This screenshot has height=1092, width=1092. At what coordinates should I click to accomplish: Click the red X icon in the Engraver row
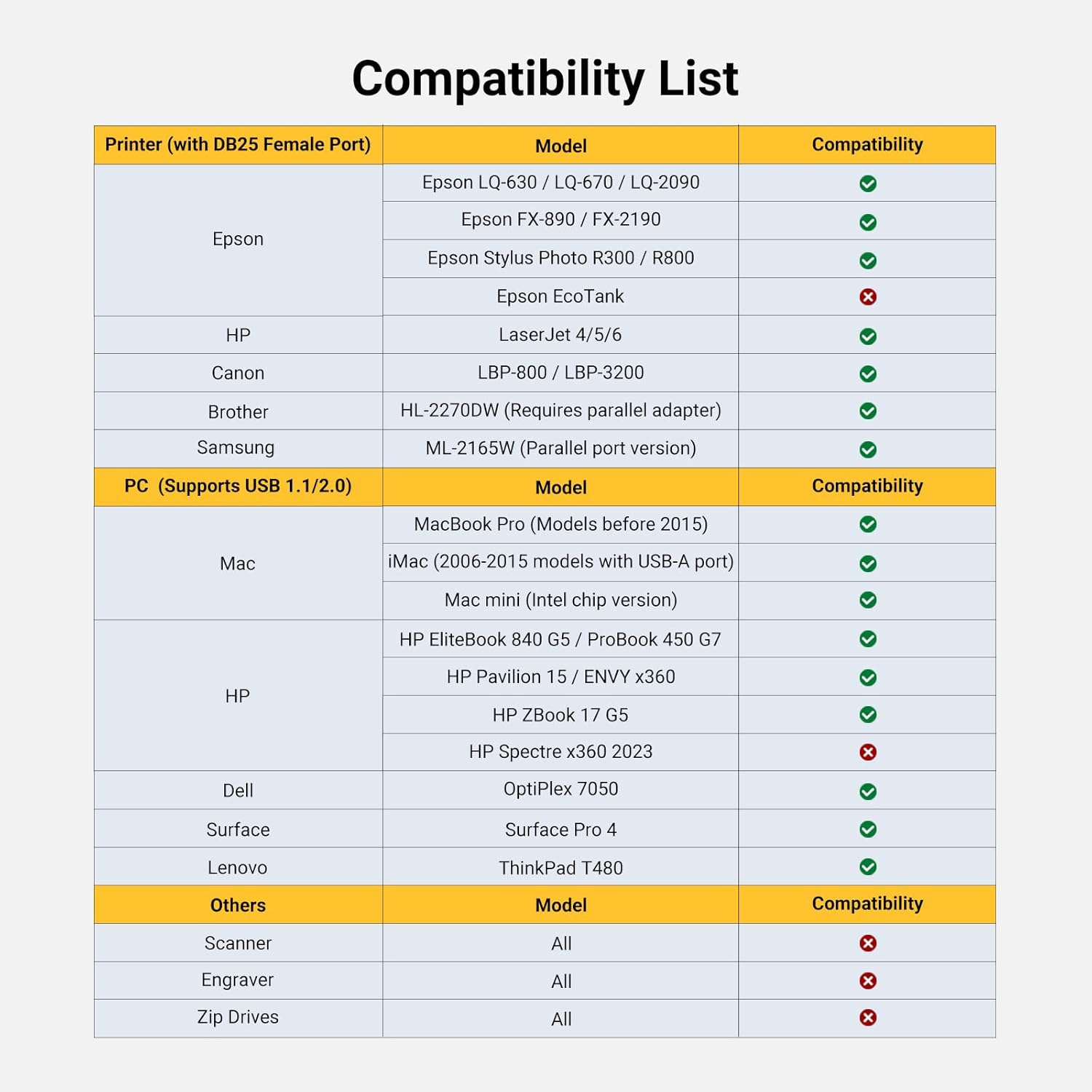(x=868, y=981)
